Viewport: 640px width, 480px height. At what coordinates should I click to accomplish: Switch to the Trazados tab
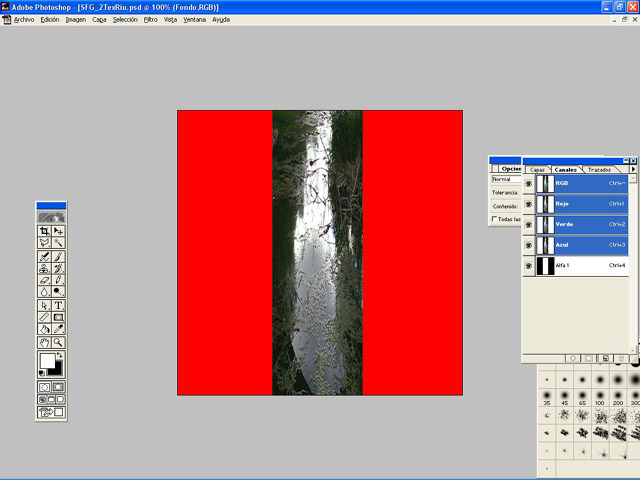click(x=599, y=170)
